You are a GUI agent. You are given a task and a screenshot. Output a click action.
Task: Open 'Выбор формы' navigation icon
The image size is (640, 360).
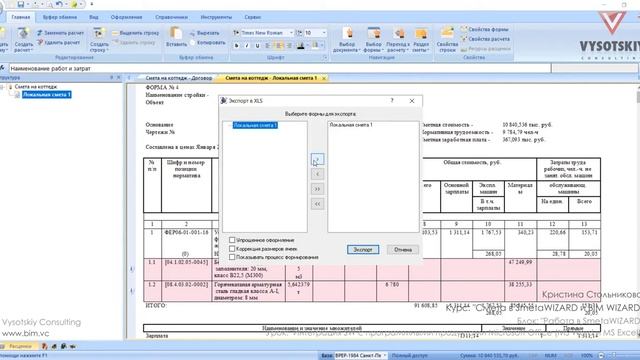[373, 40]
